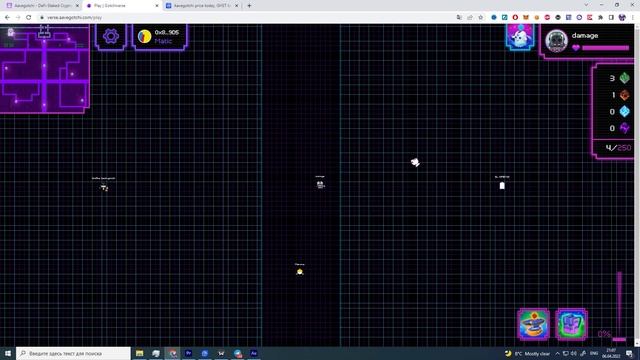Click the Windows taskbar search box
This screenshot has height=360, width=640.
73,353
